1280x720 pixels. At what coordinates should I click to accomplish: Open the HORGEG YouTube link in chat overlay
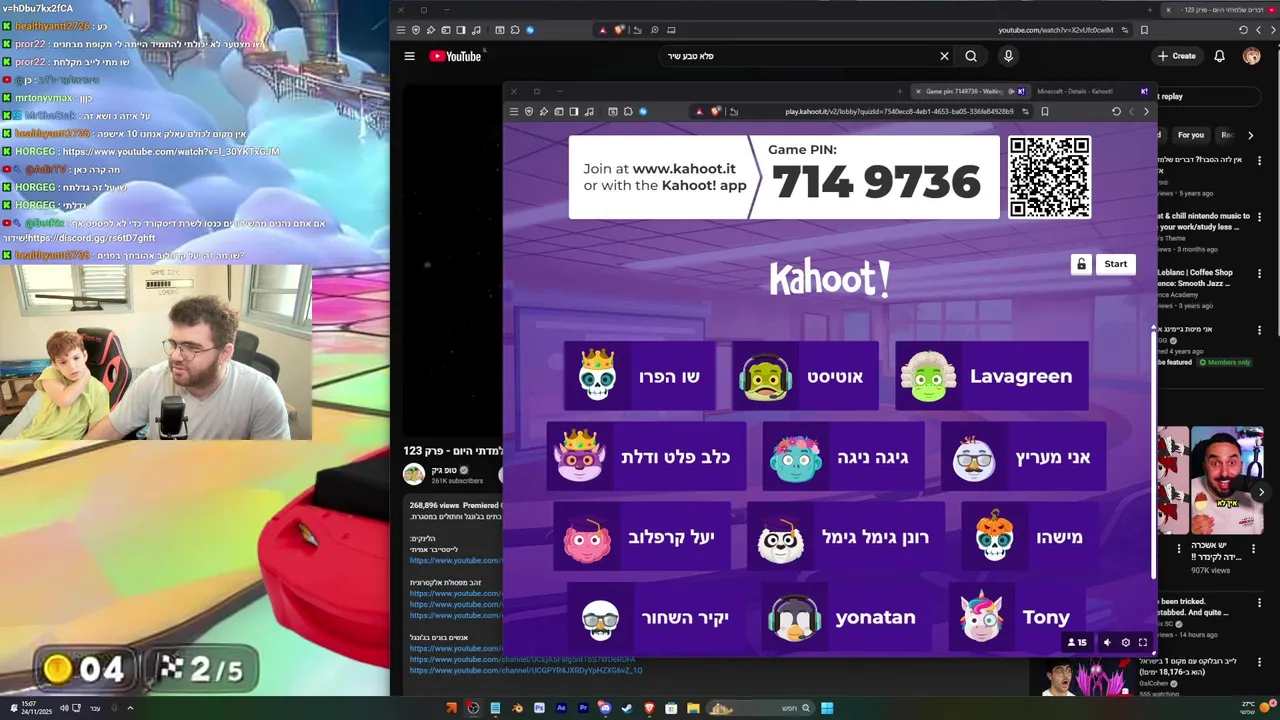pos(171,151)
